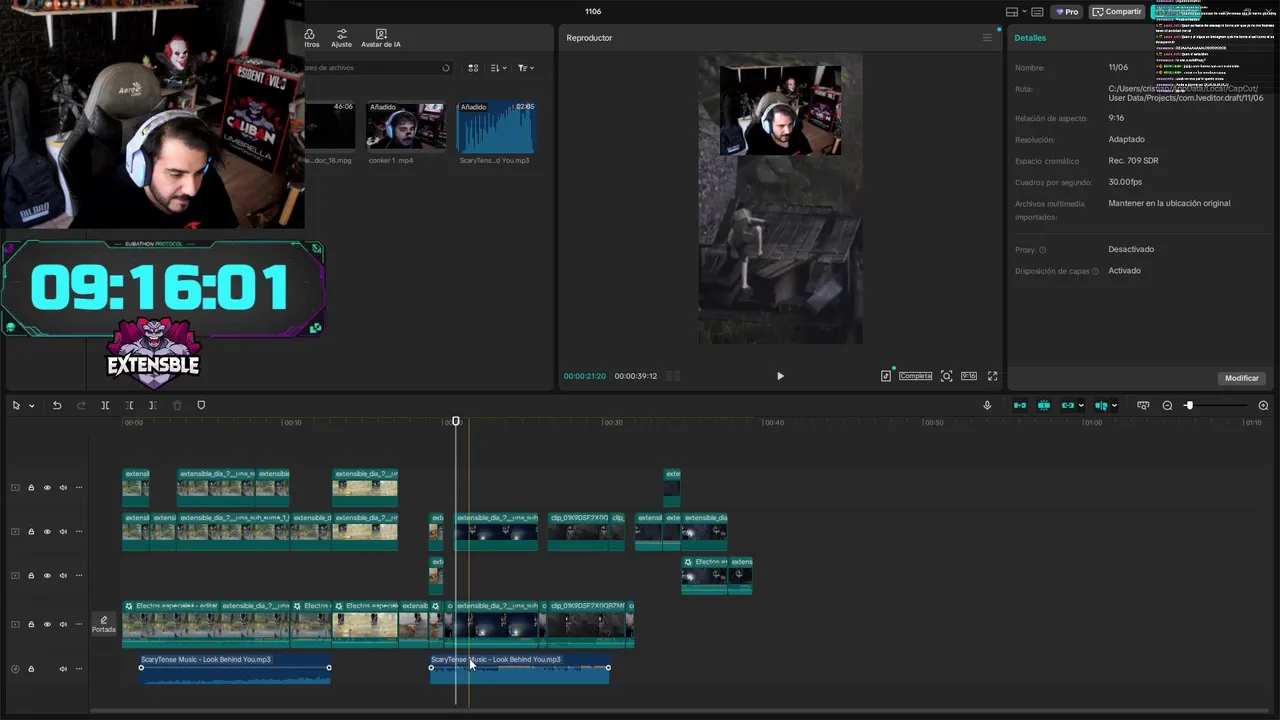The image size is (1280, 720).
Task: Open more options for the topmost video track
Action: (x=79, y=488)
